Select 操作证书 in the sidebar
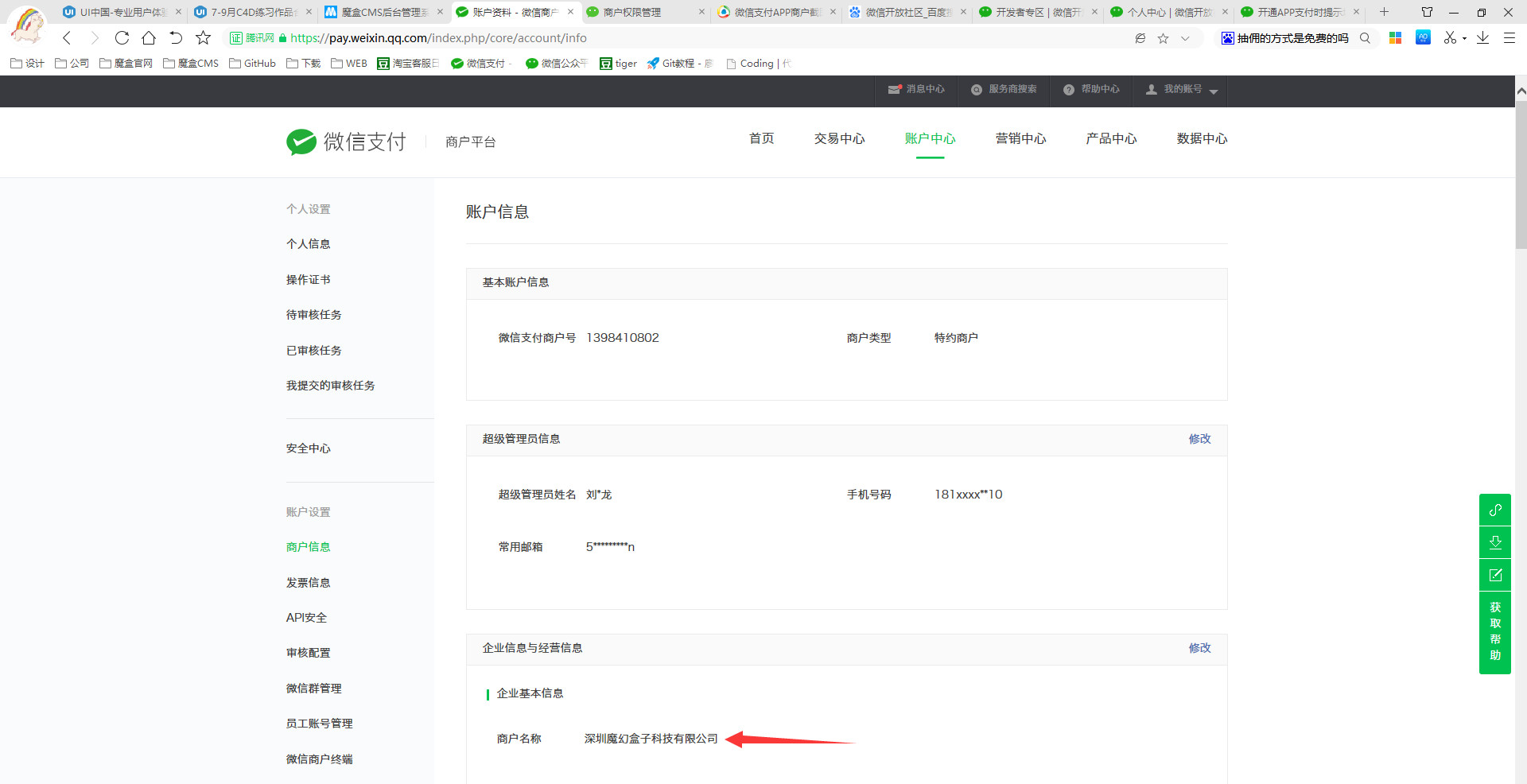The height and width of the screenshot is (784, 1527). 309,280
